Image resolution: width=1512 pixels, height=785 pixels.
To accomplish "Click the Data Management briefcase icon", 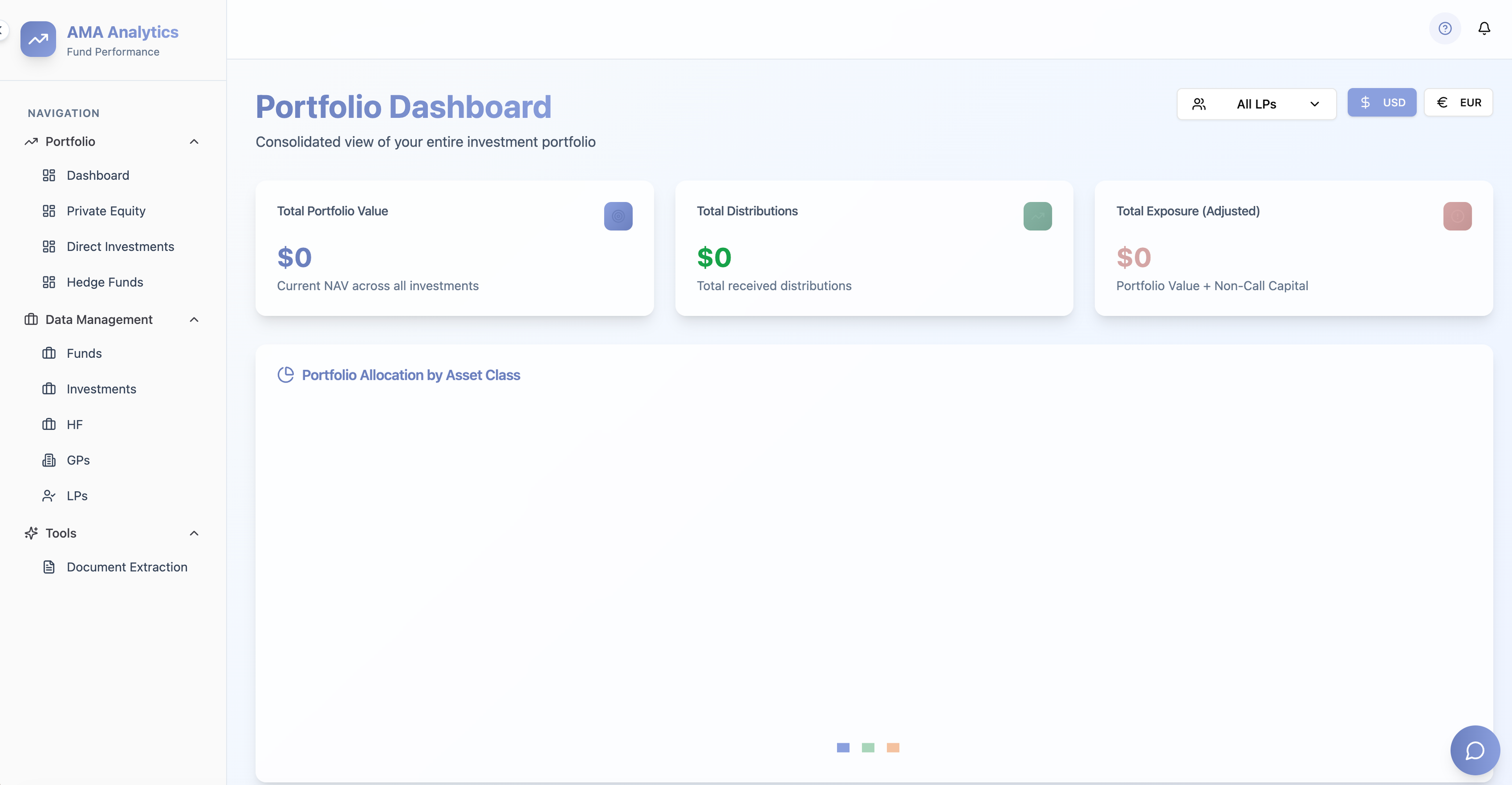I will pyautogui.click(x=31, y=319).
